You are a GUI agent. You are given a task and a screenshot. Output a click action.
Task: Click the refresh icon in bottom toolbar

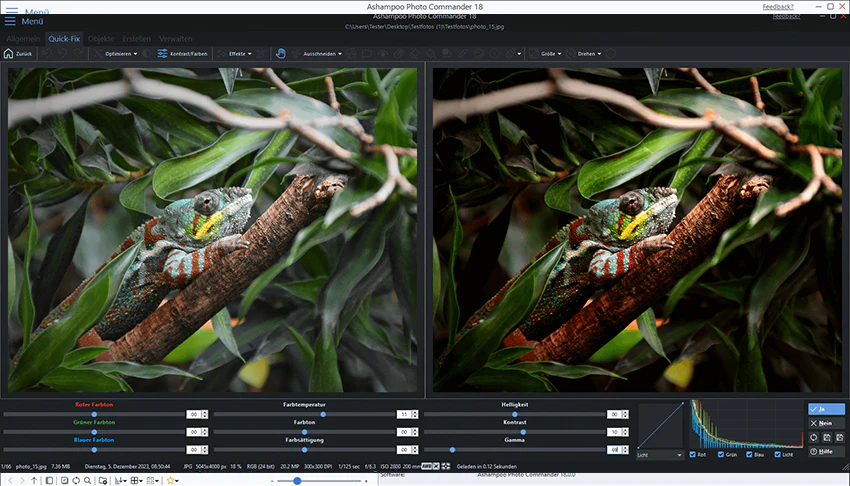[76, 481]
